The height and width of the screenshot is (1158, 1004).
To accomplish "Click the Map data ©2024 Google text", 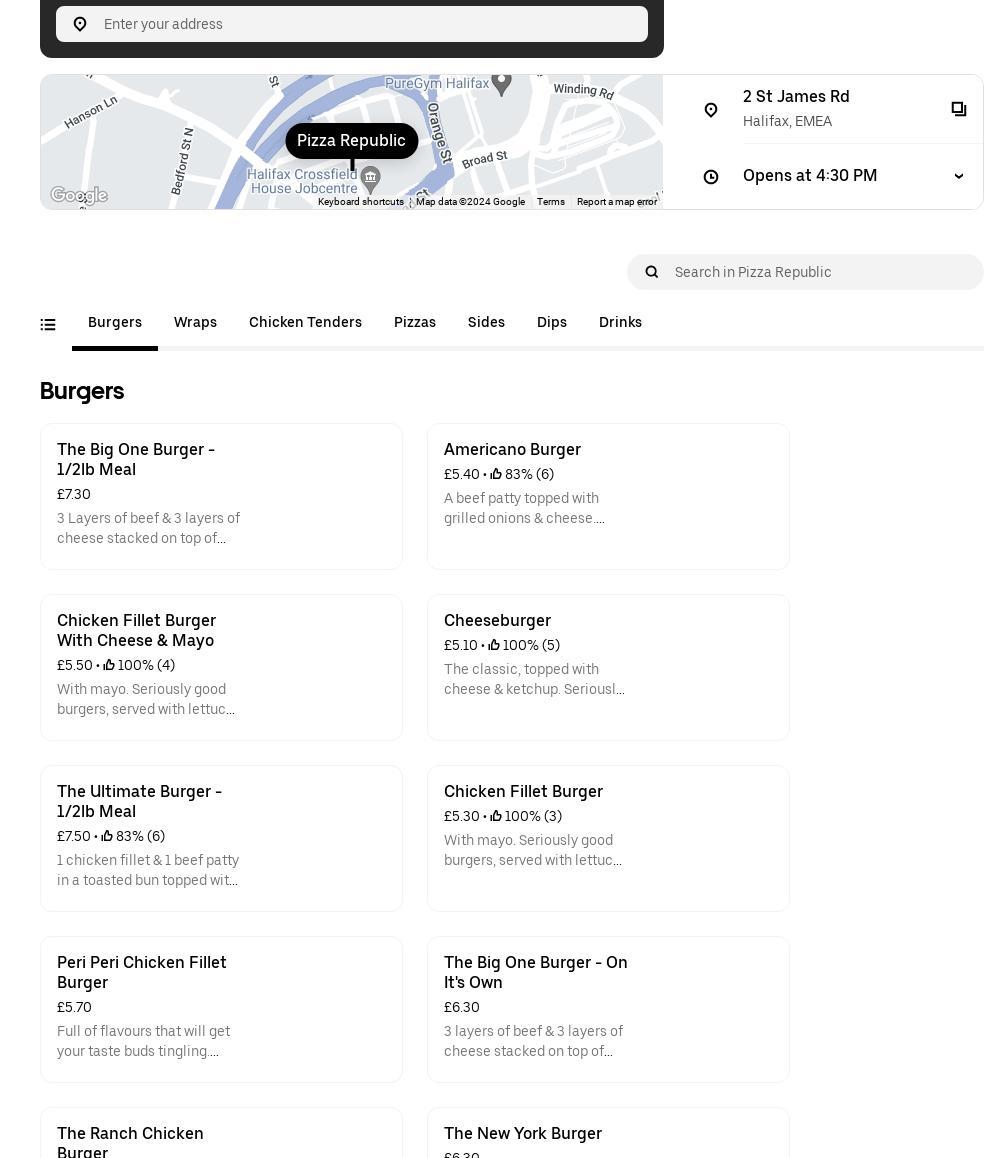I will 471,202.
